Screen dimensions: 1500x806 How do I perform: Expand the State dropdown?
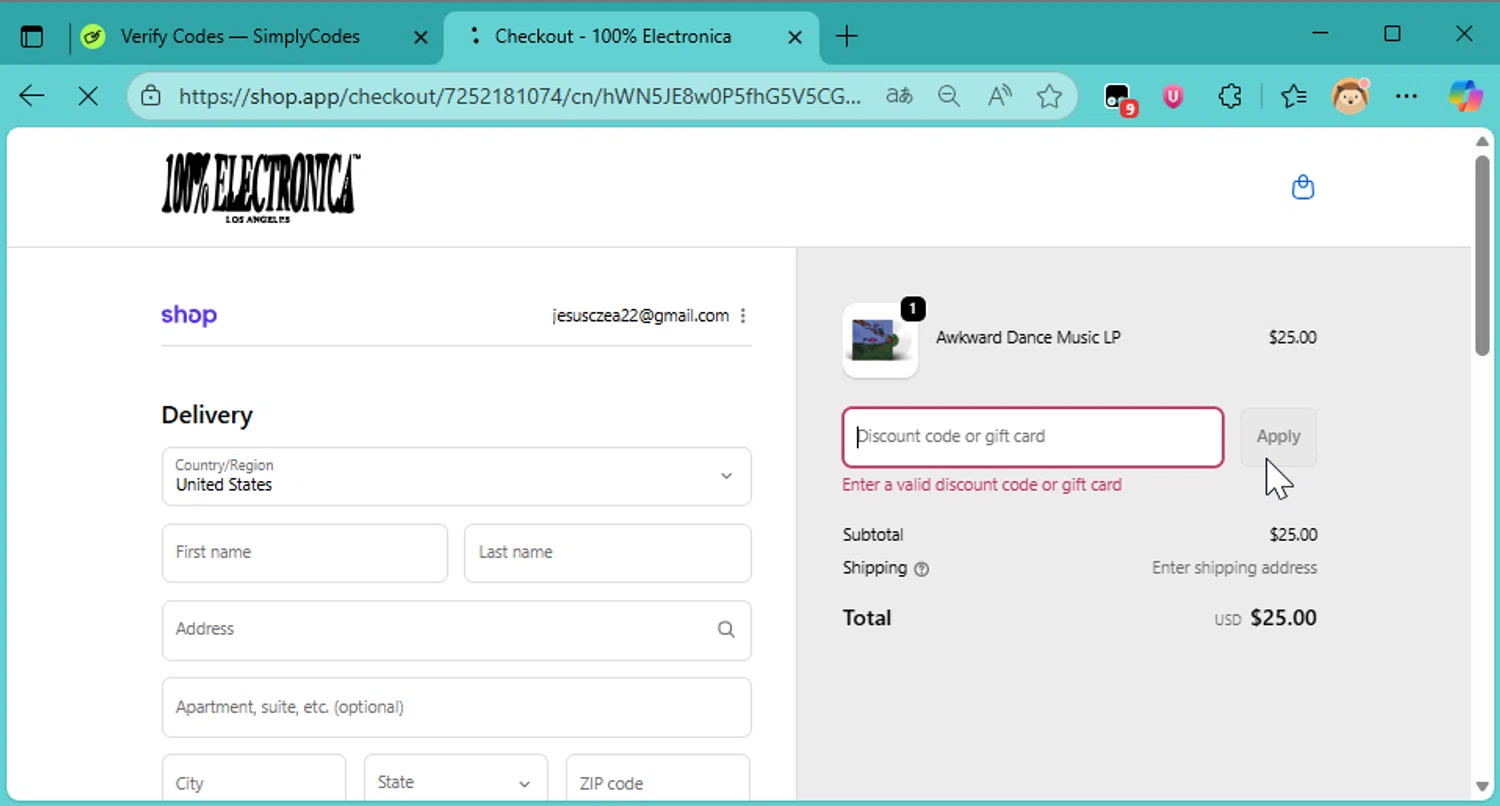pos(455,783)
